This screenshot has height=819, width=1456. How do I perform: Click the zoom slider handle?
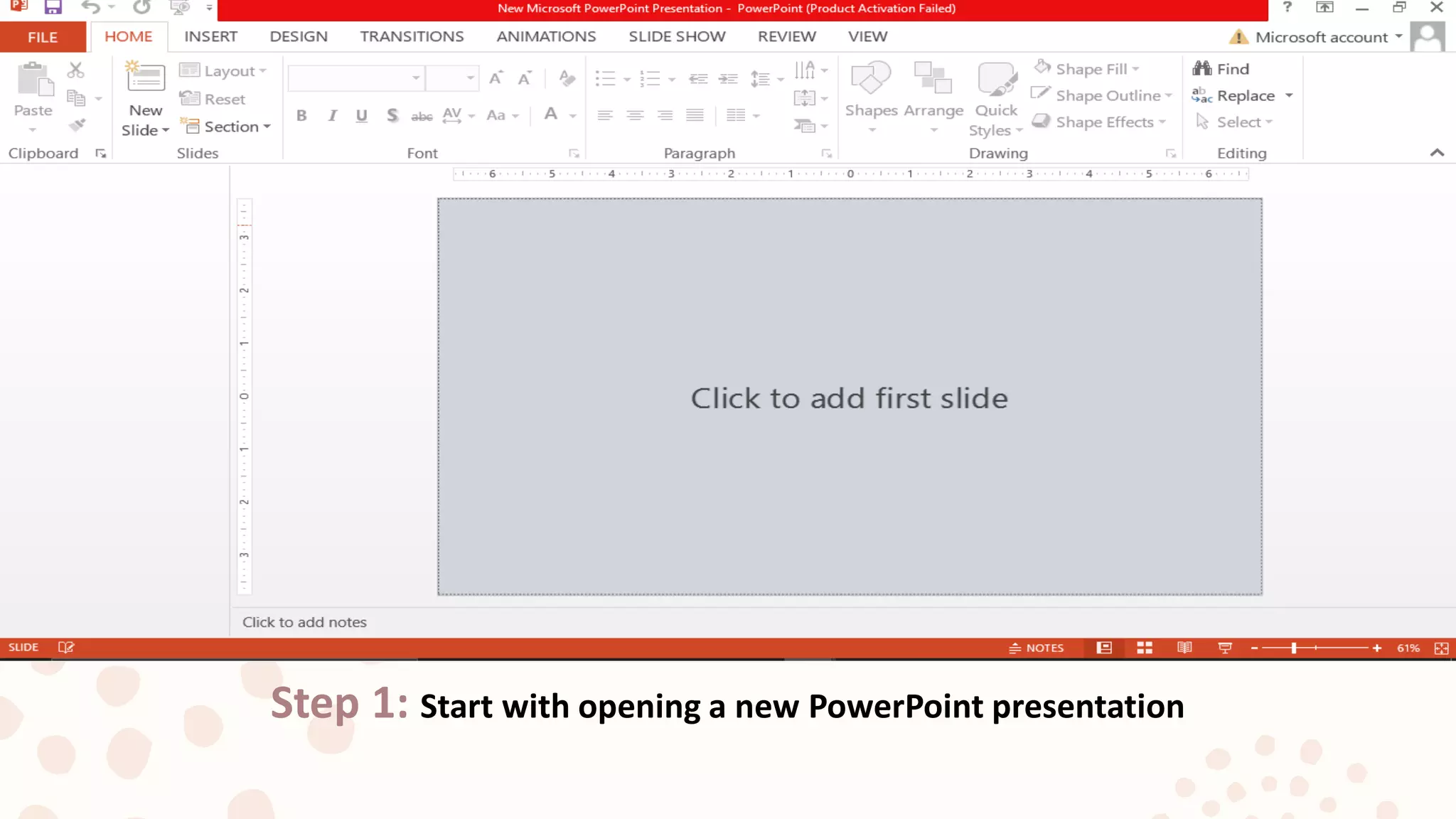(x=1294, y=648)
